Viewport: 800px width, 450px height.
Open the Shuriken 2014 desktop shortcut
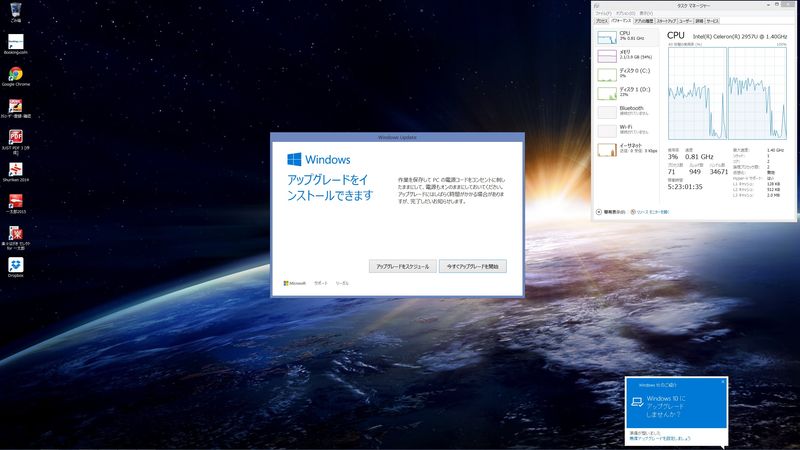(x=16, y=172)
